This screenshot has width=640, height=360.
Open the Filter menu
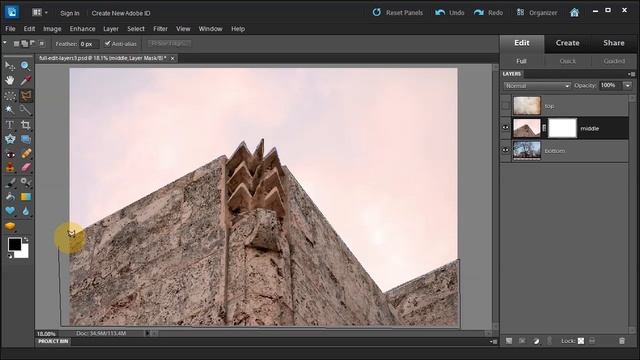pos(160,29)
